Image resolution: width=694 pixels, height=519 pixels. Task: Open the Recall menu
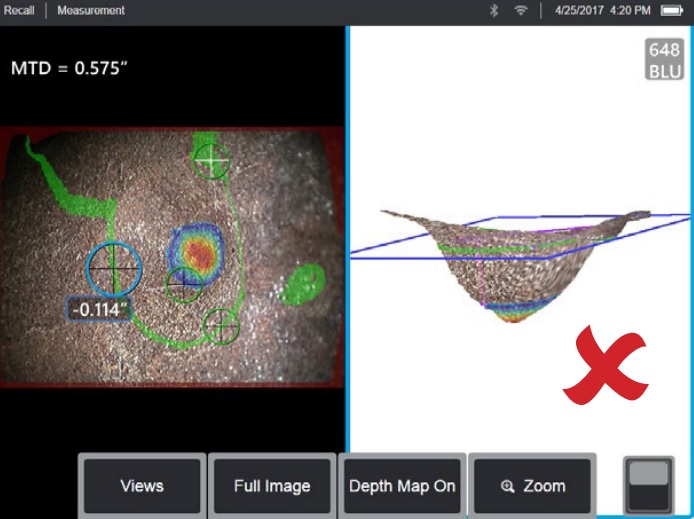coord(19,10)
